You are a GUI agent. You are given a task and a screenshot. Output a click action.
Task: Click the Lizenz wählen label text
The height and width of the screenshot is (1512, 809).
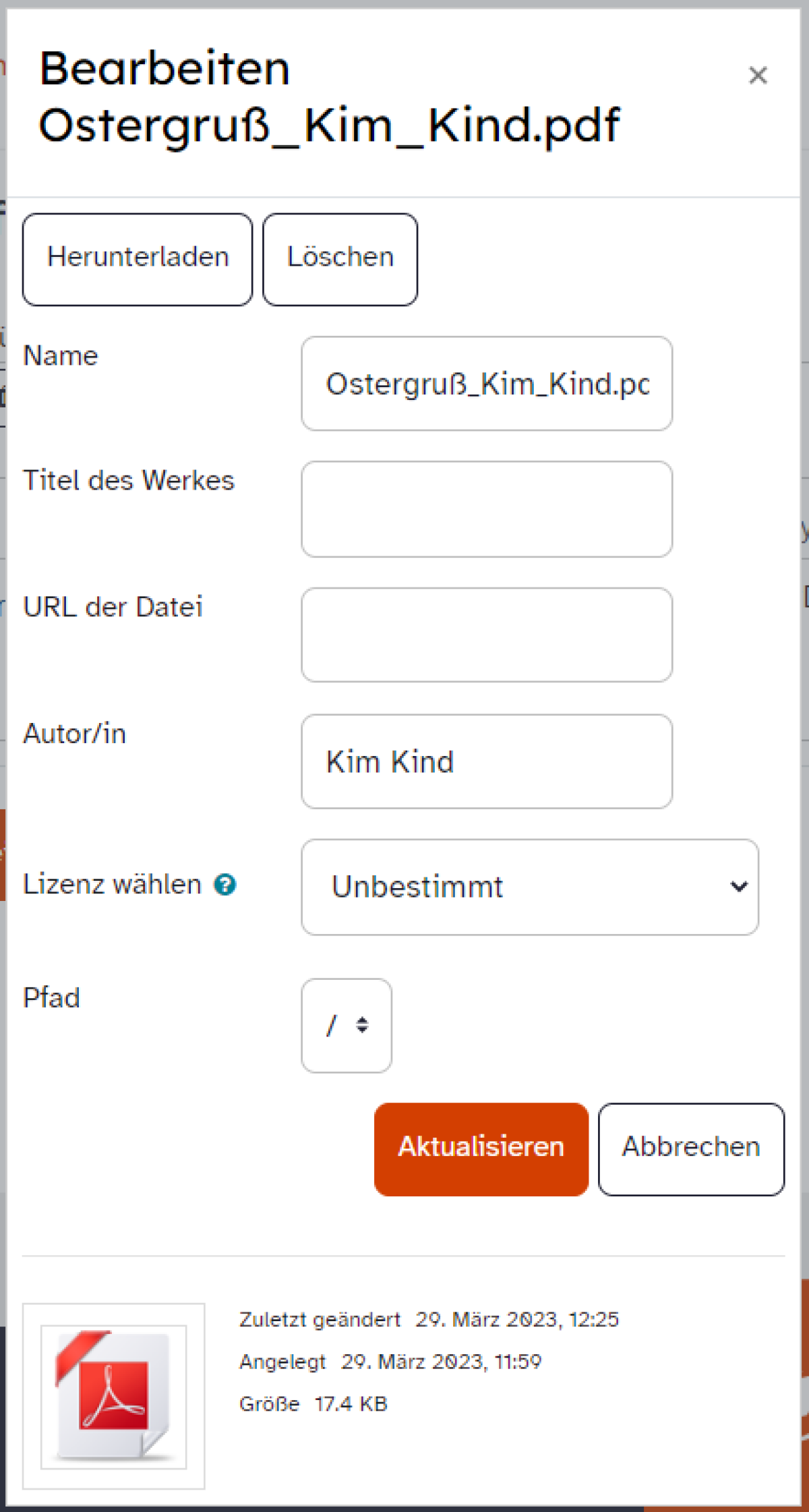pyautogui.click(x=112, y=884)
